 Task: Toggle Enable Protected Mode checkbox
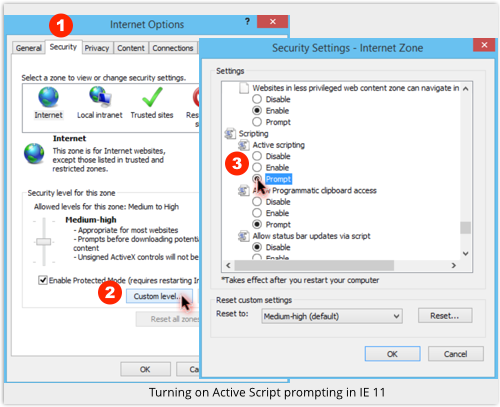point(43,280)
